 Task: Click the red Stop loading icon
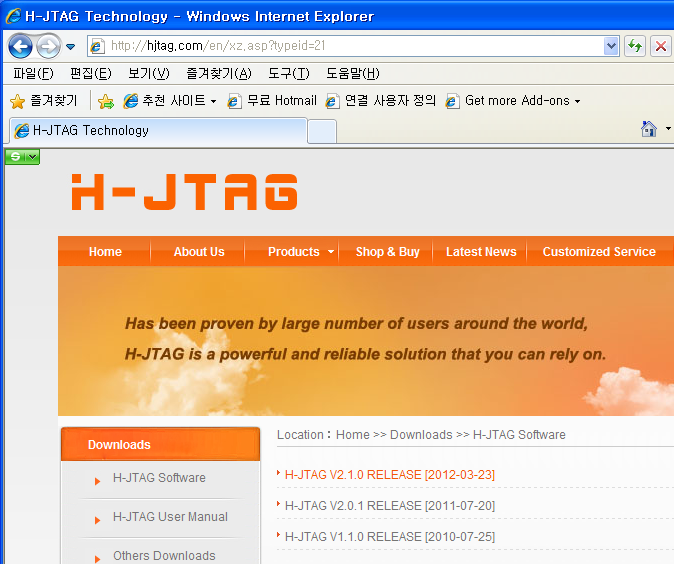(661, 46)
